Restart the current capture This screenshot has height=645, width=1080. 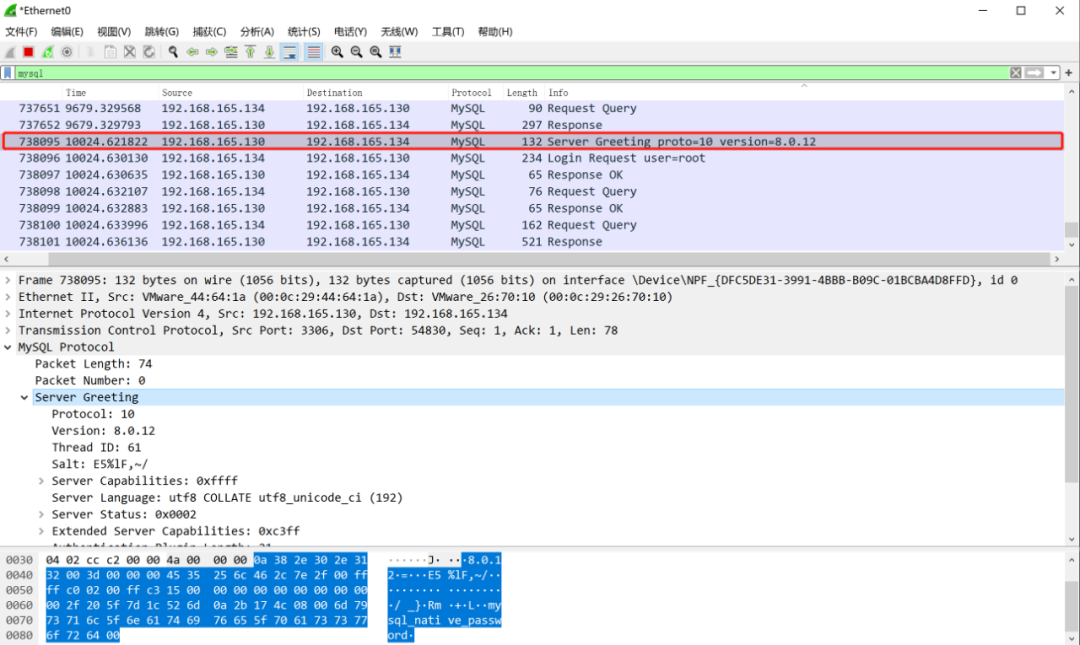click(47, 52)
